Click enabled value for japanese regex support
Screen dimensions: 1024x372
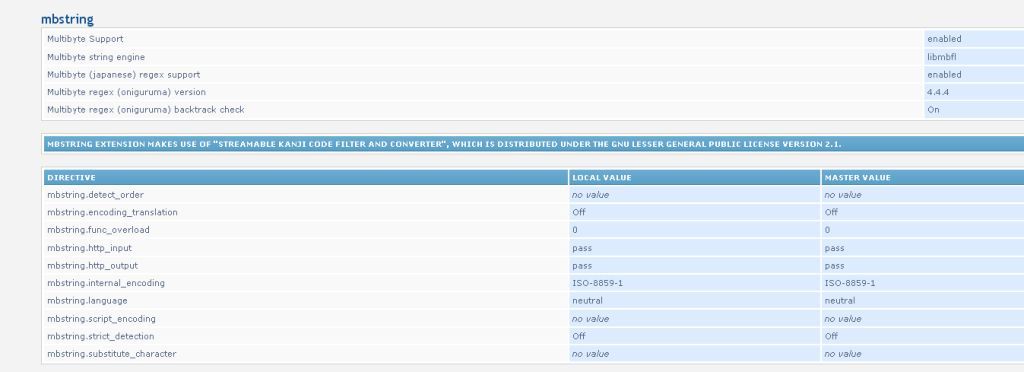[944, 75]
